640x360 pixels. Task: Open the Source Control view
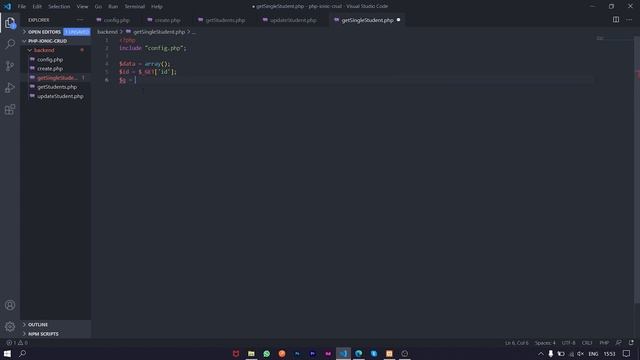click(10, 66)
